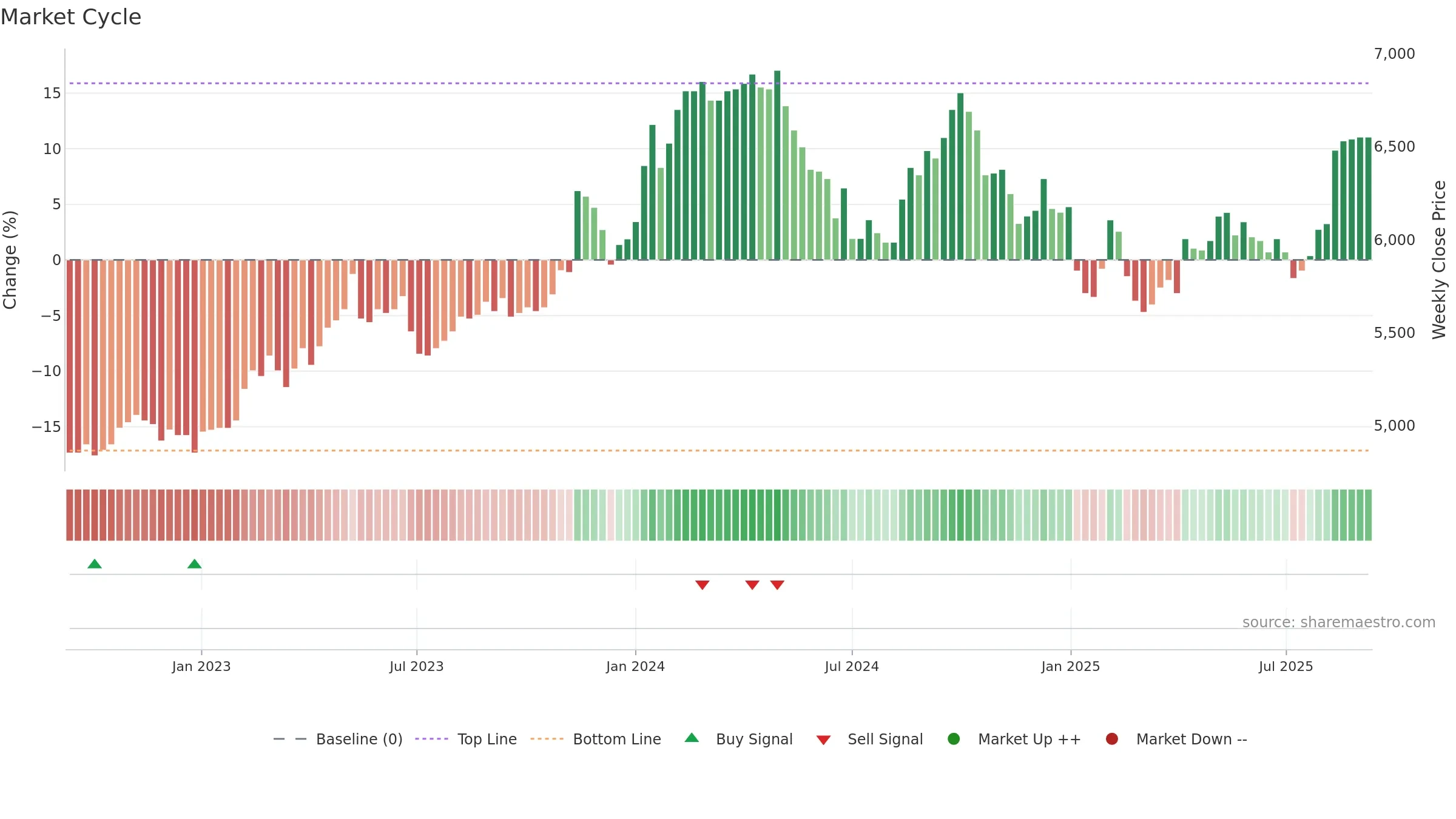Click the Jan 2025 axis label
This screenshot has height=819, width=1456.
coord(1071,667)
